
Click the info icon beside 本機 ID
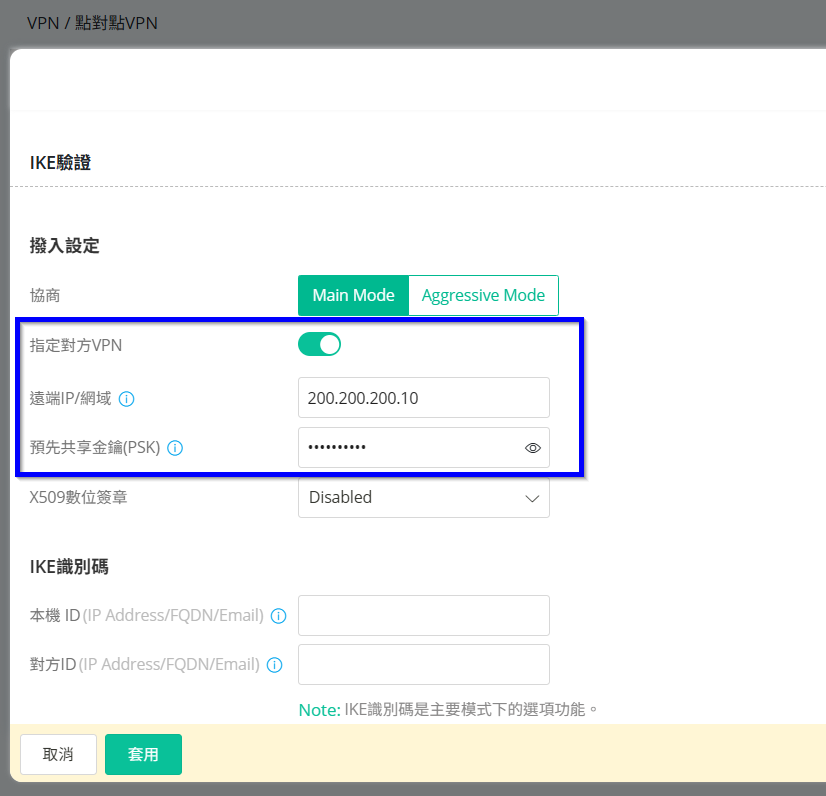point(279,616)
